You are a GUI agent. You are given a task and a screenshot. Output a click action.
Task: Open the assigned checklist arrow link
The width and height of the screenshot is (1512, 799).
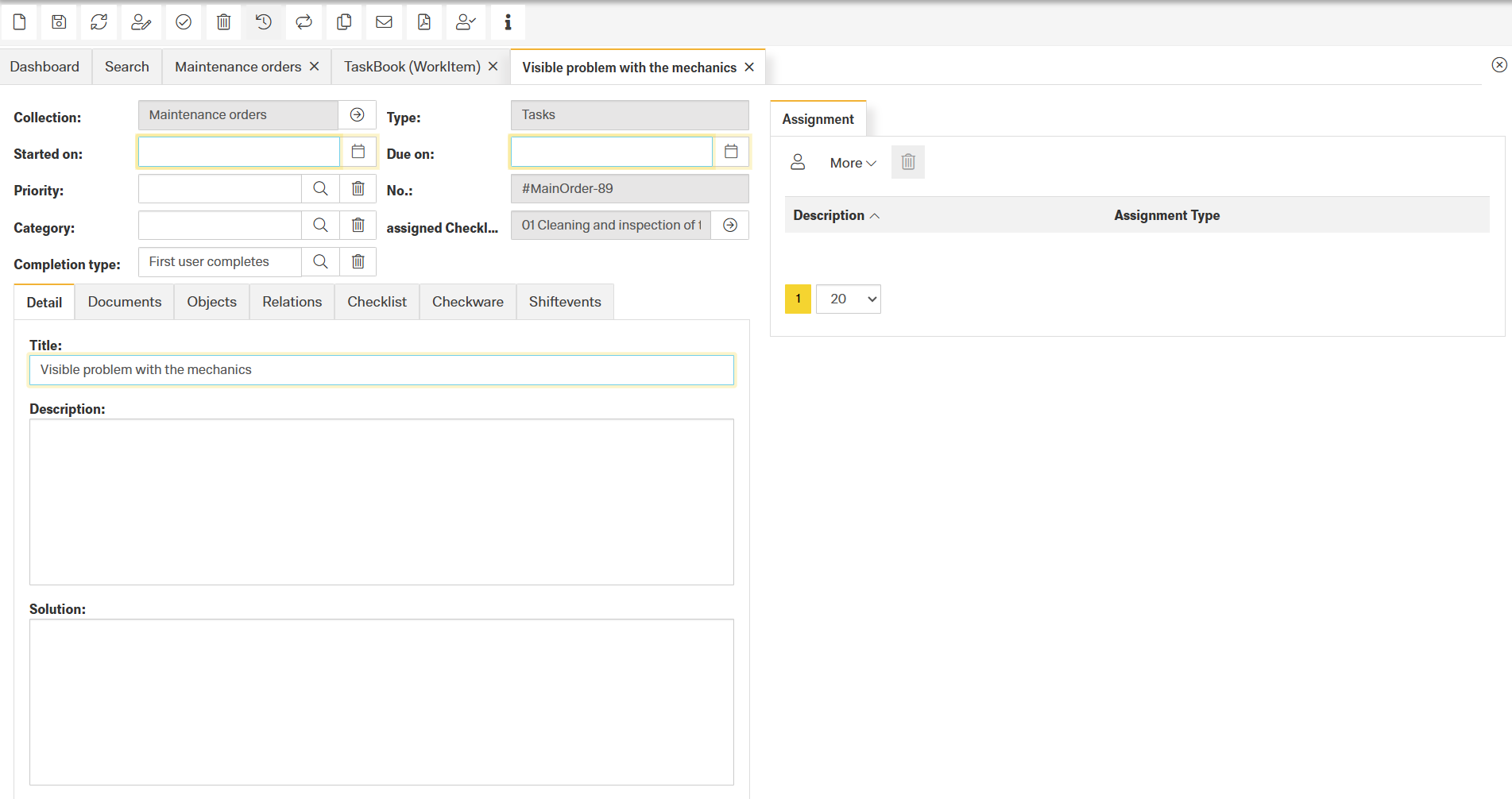click(730, 226)
